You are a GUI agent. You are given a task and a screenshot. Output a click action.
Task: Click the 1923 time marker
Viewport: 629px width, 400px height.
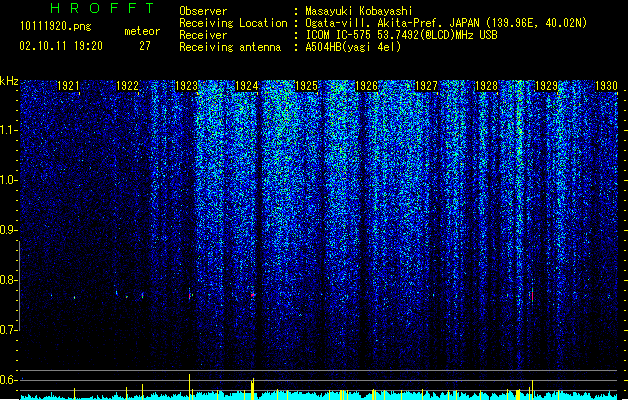pyautogui.click(x=187, y=86)
